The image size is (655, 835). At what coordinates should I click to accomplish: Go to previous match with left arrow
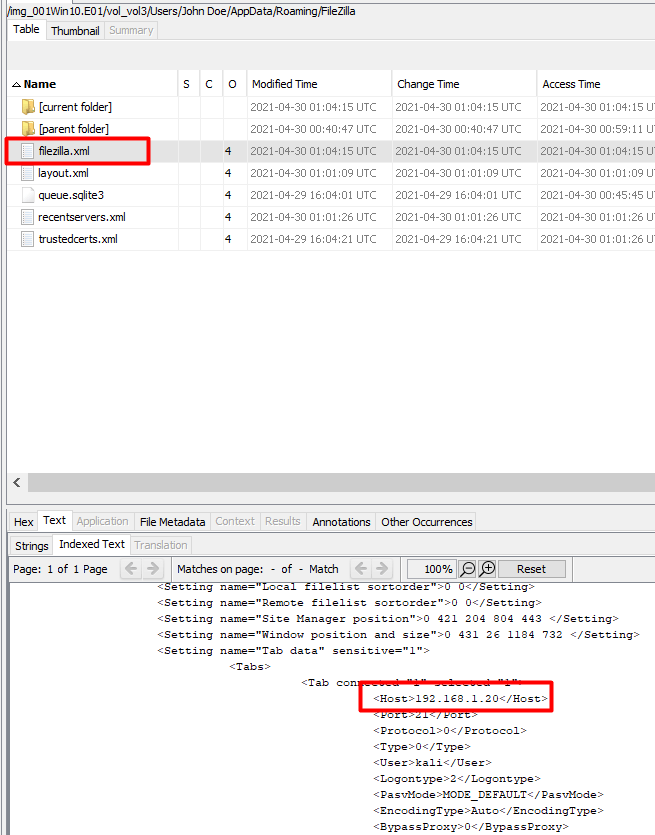[x=361, y=569]
